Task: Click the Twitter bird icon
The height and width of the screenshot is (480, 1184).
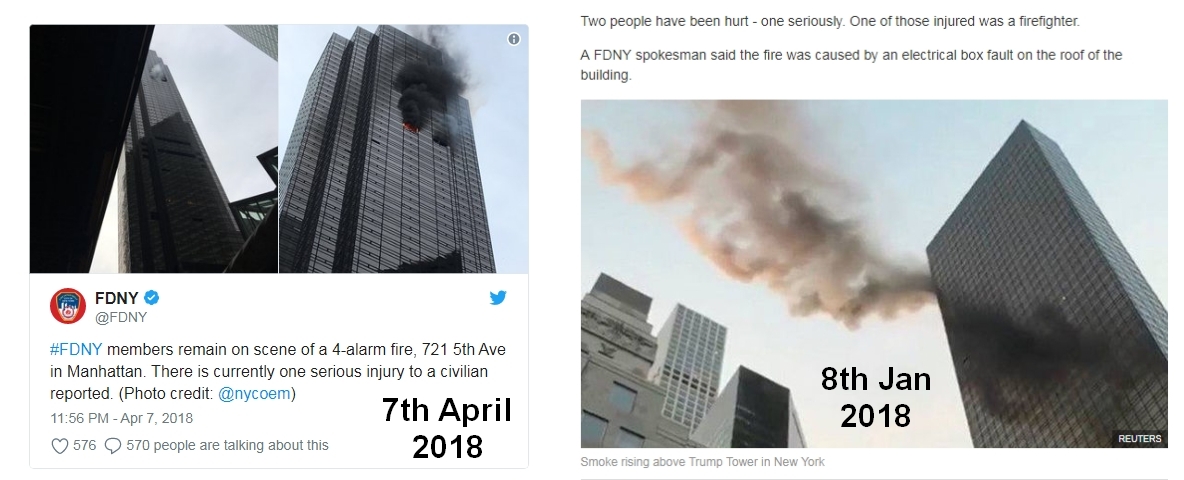Action: tap(498, 298)
